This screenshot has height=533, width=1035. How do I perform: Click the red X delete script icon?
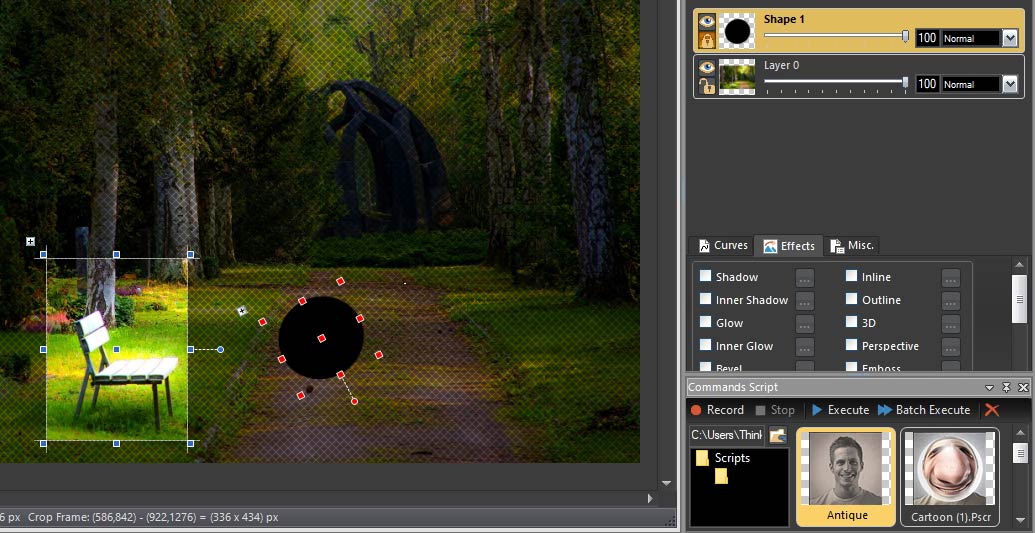[x=991, y=410]
